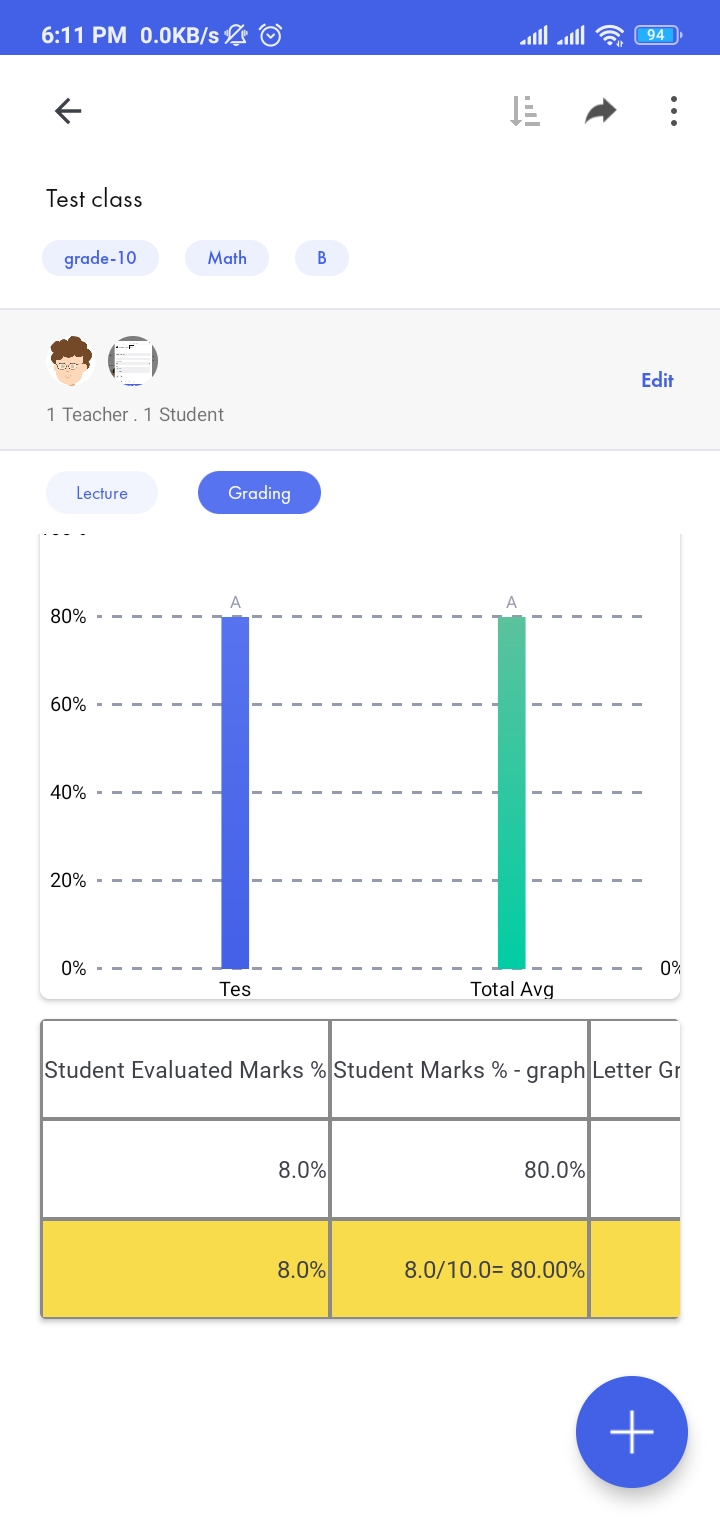
Task: Select Student Evaluated Marks % column header
Action: click(185, 1070)
